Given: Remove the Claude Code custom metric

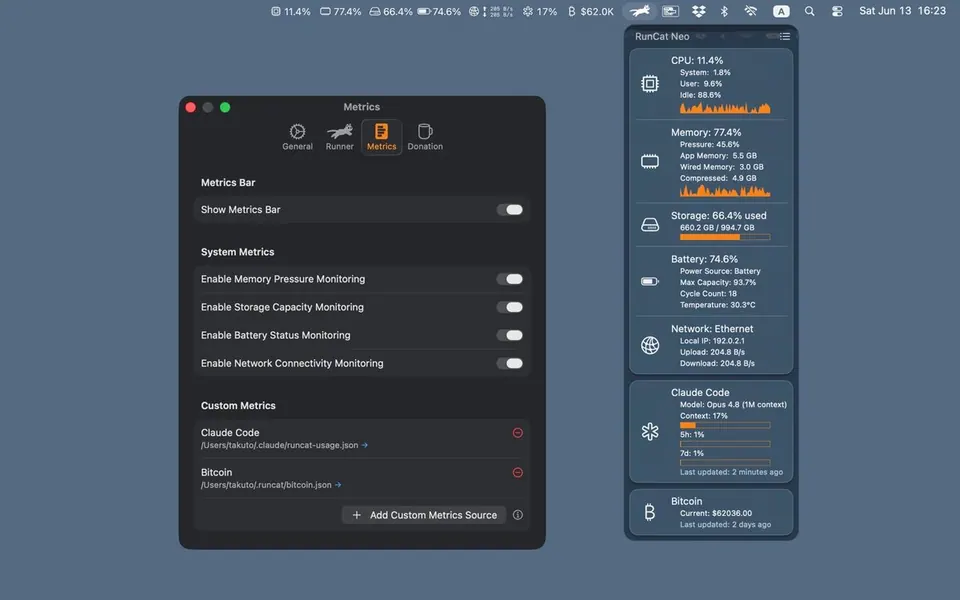Looking at the screenshot, I should click(x=517, y=433).
